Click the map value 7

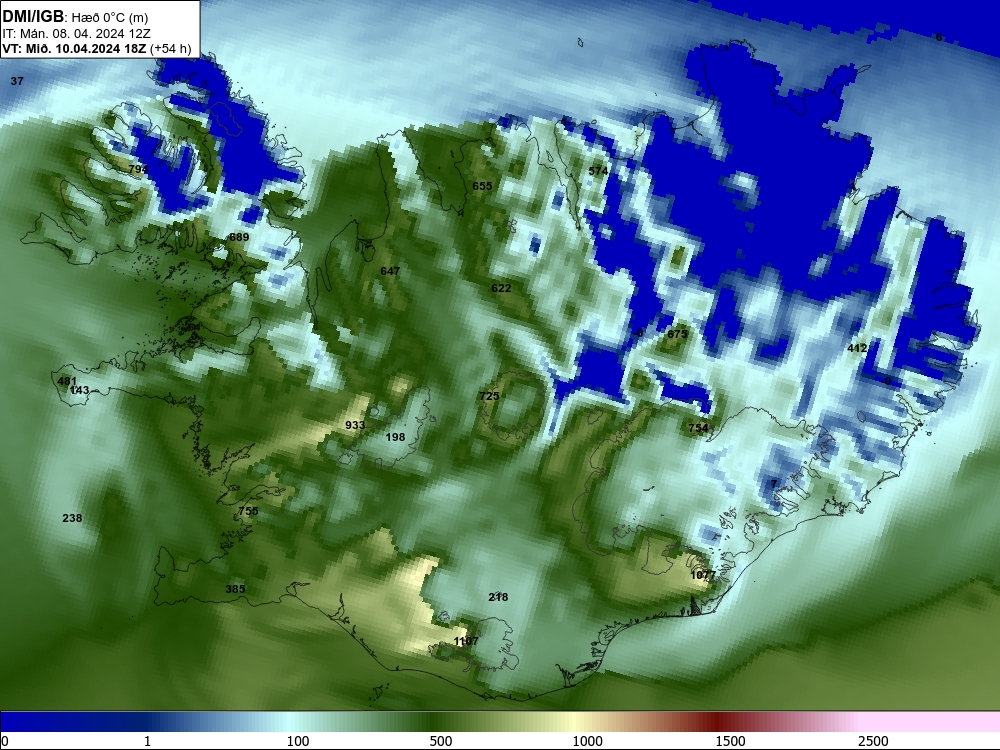click(x=774, y=484)
